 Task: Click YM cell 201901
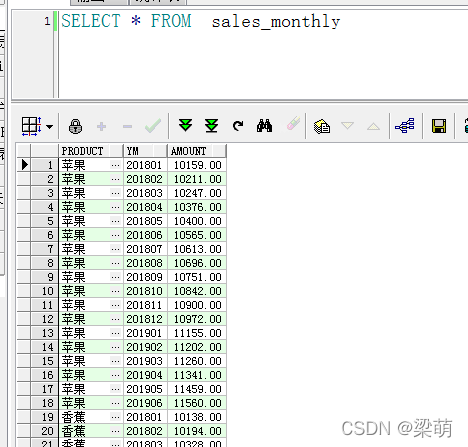point(145,333)
